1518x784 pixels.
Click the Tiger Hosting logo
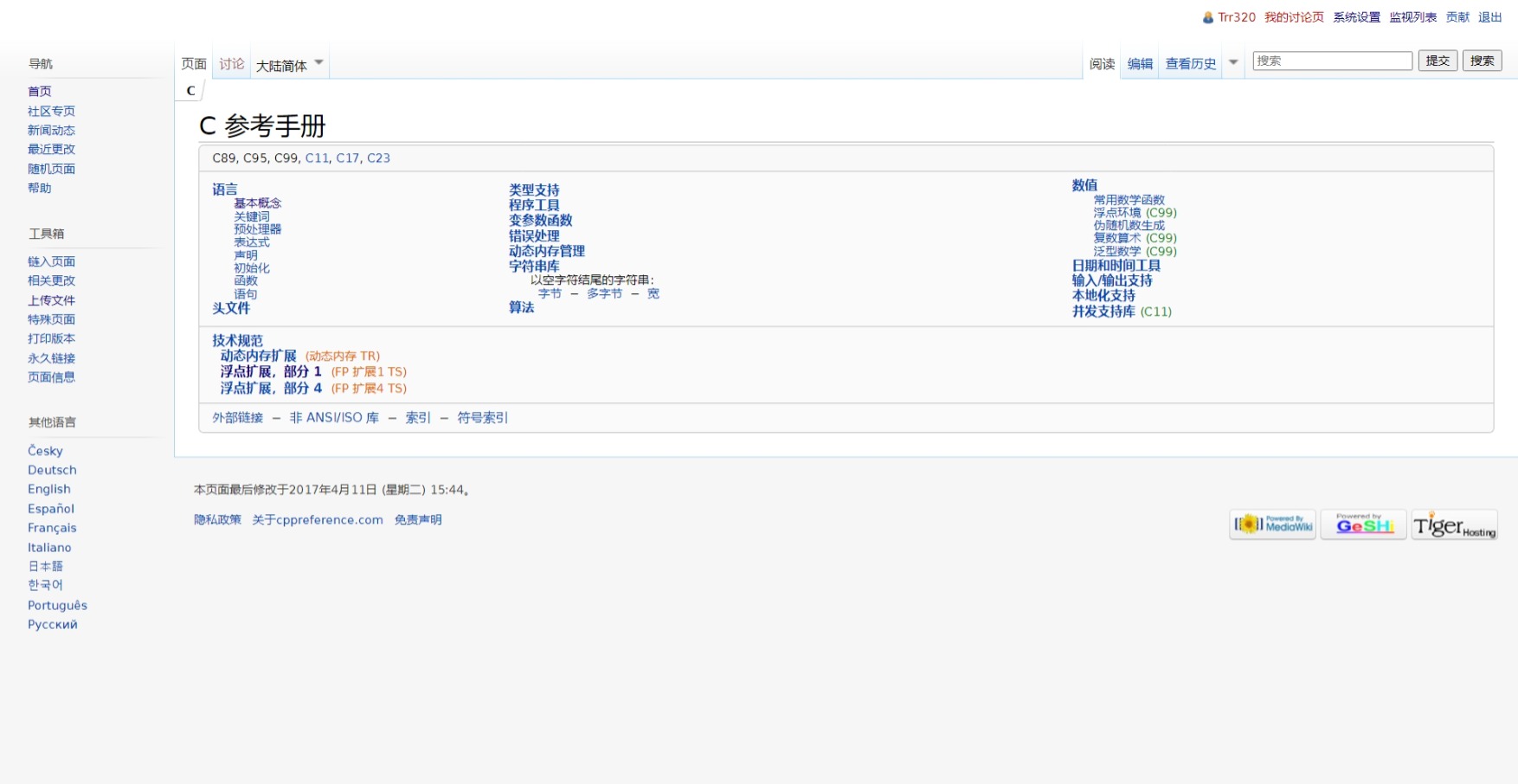coord(1455,526)
